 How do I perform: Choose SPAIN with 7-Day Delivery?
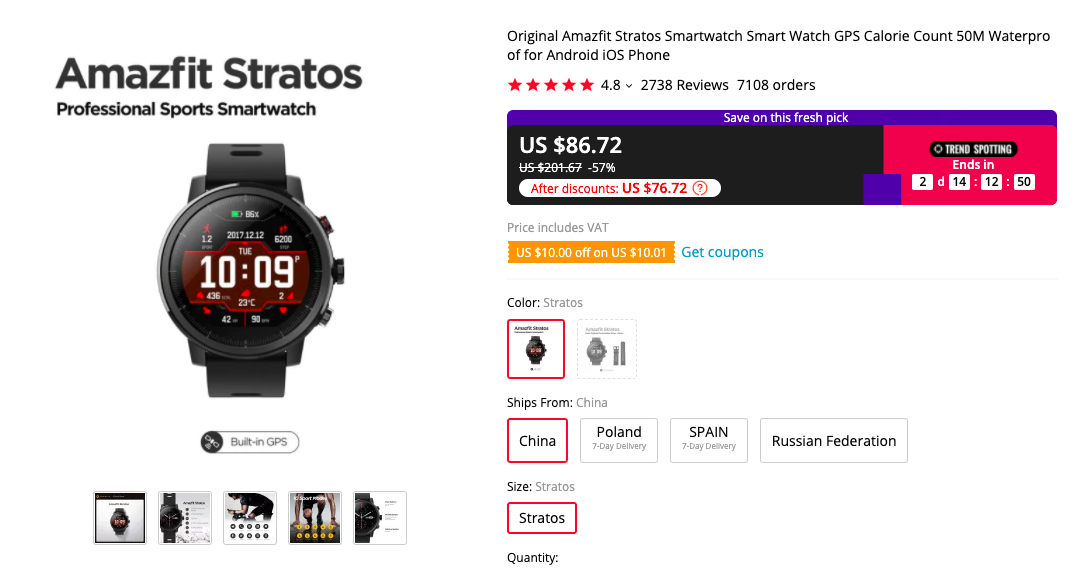pos(708,440)
